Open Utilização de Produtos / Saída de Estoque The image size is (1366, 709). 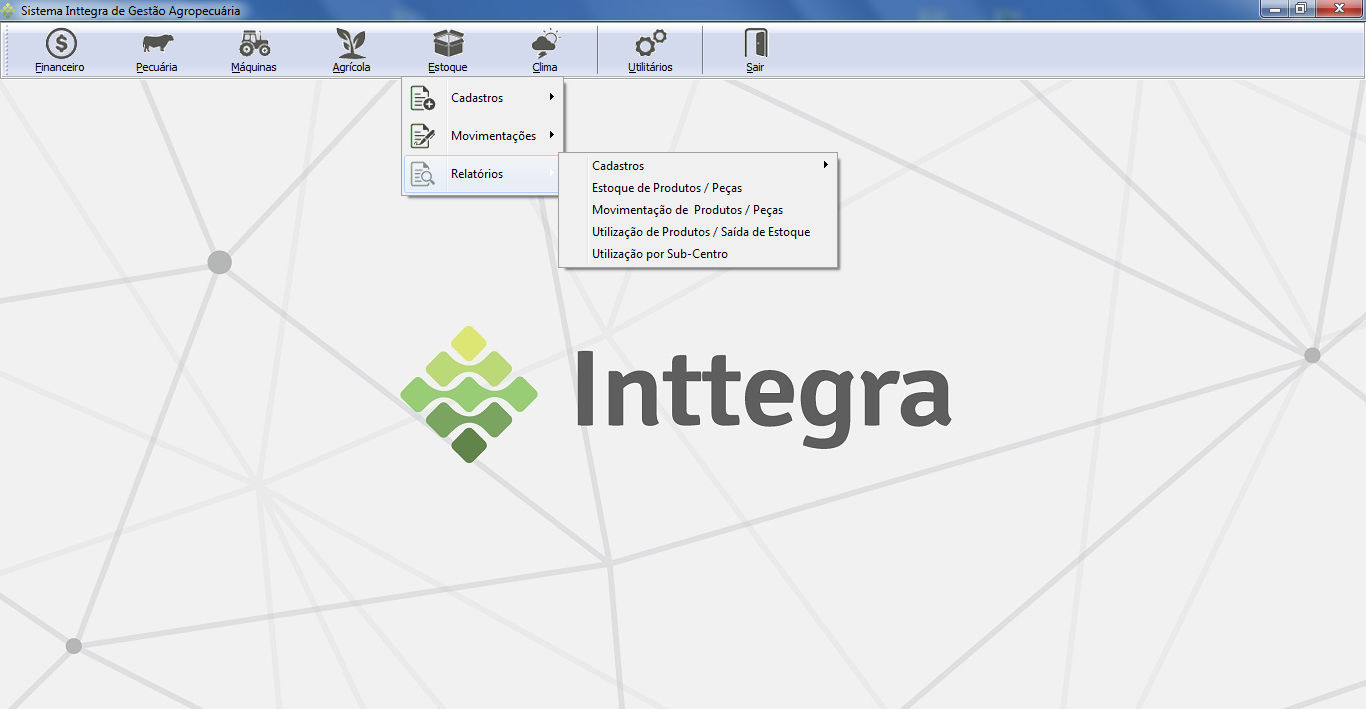tap(698, 232)
